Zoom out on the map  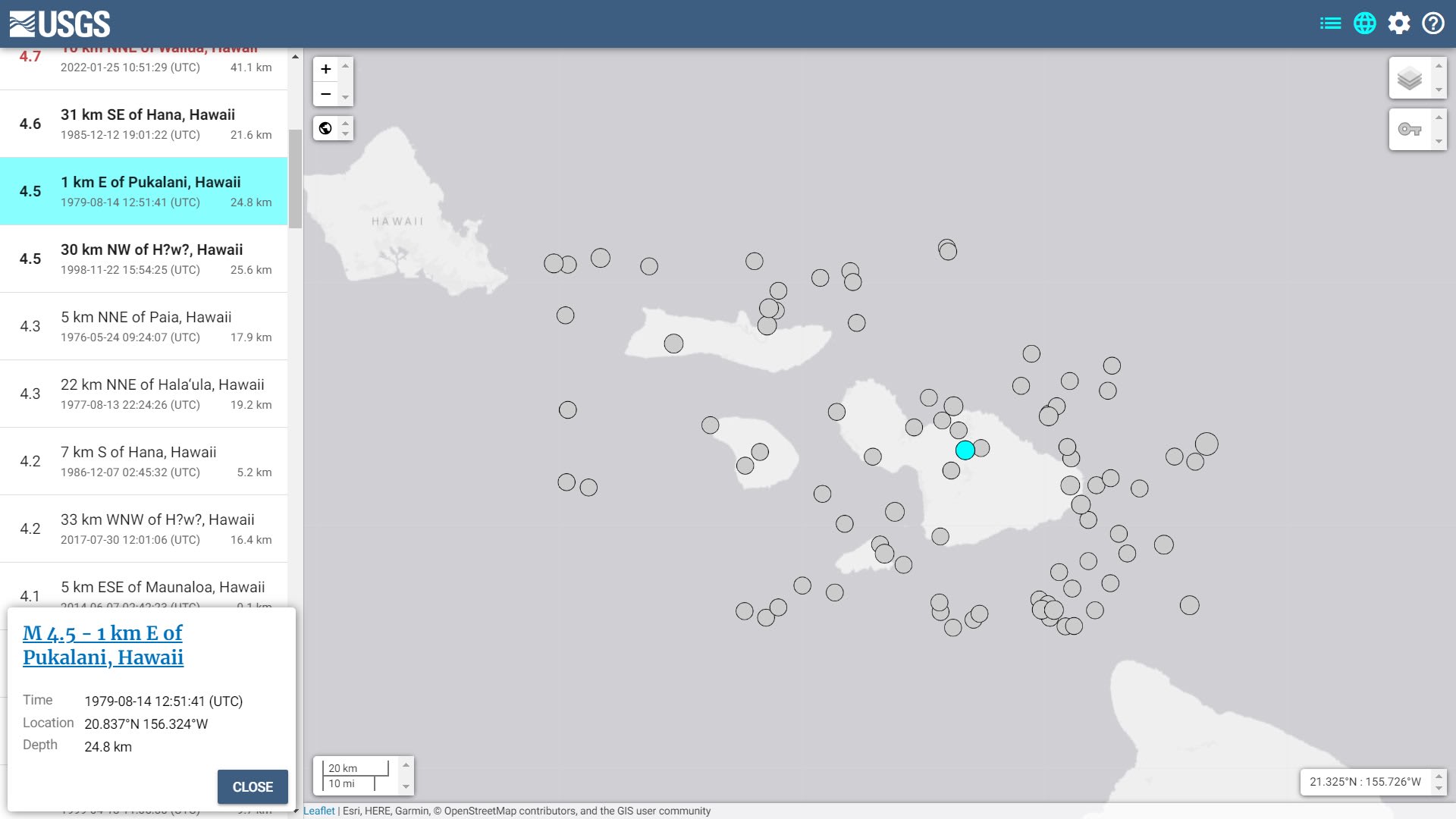tap(325, 94)
